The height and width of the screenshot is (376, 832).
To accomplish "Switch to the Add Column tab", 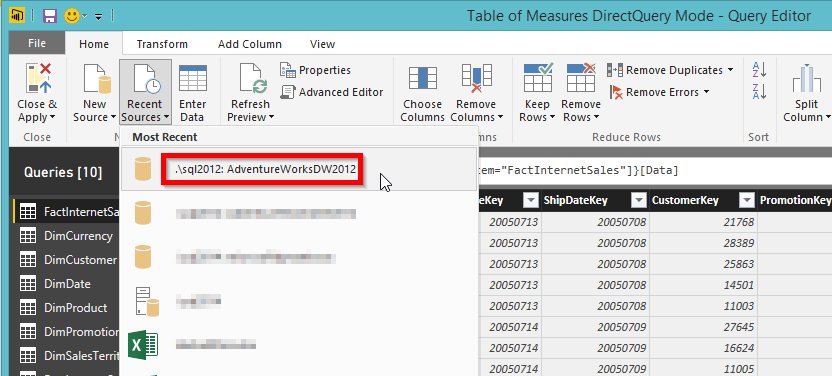I will coord(249,44).
